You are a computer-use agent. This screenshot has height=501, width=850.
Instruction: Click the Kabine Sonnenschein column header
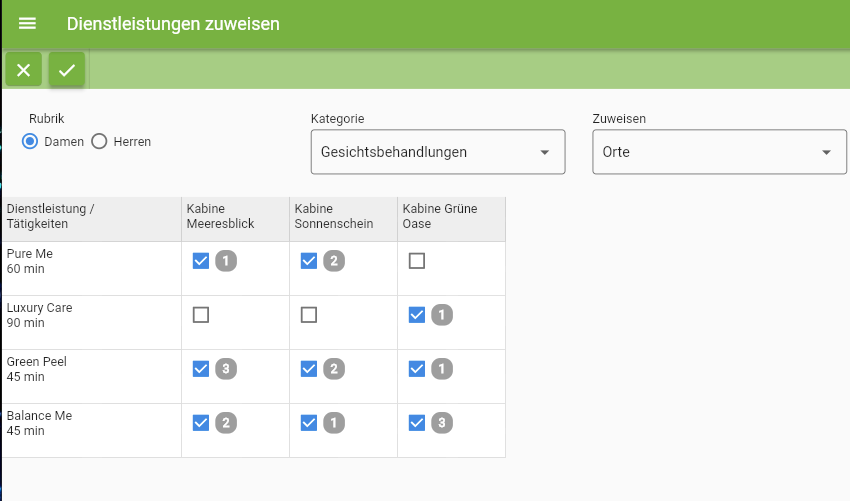pyautogui.click(x=344, y=219)
